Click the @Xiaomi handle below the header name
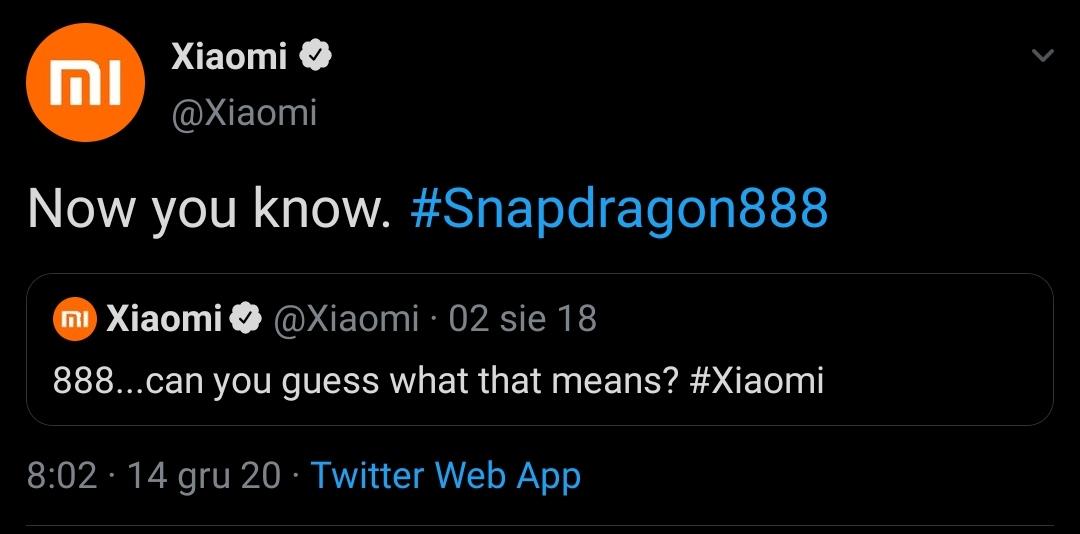1080x534 pixels. pos(244,113)
